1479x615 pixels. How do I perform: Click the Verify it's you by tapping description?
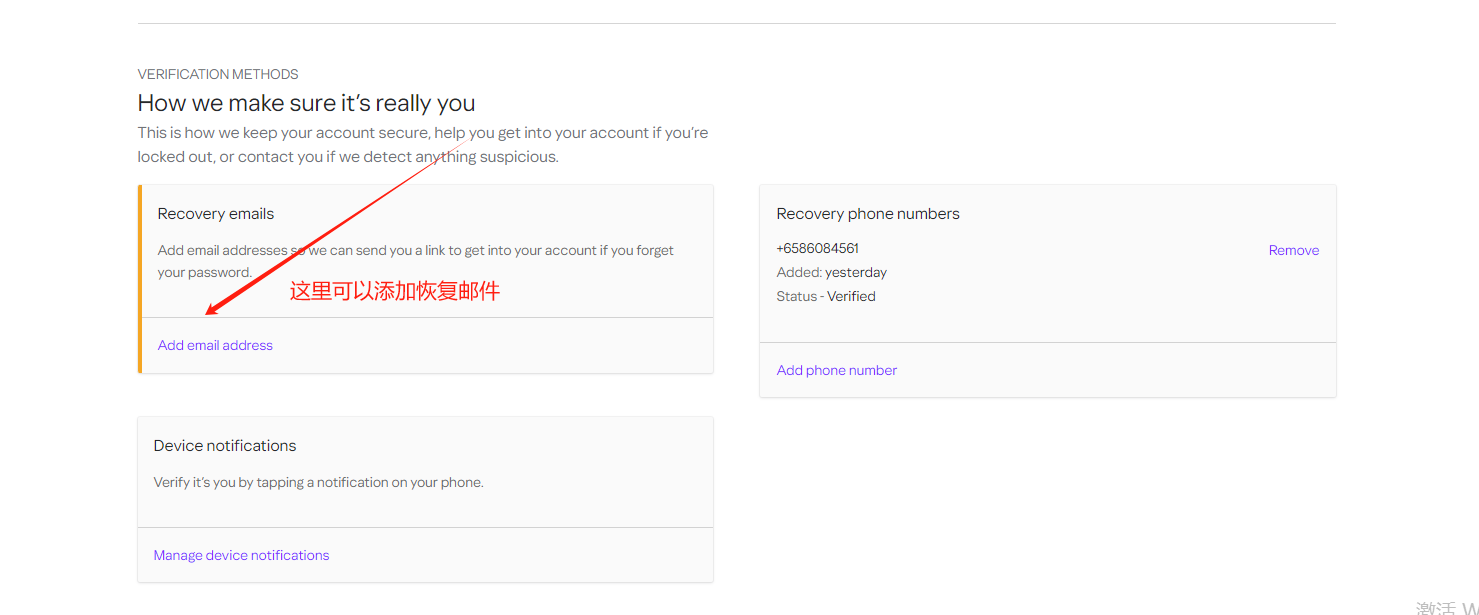click(318, 482)
